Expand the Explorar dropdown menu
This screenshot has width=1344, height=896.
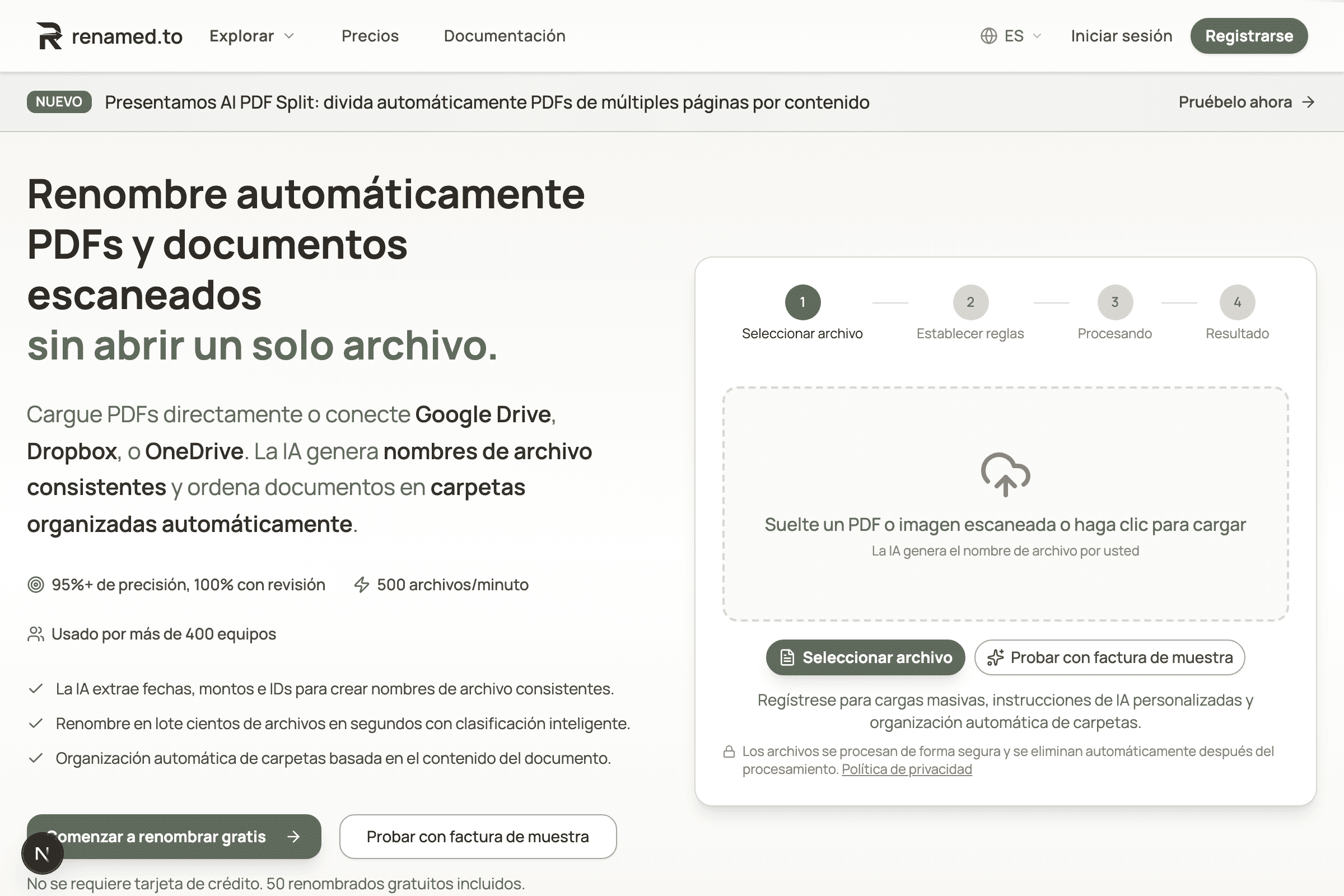coord(251,35)
